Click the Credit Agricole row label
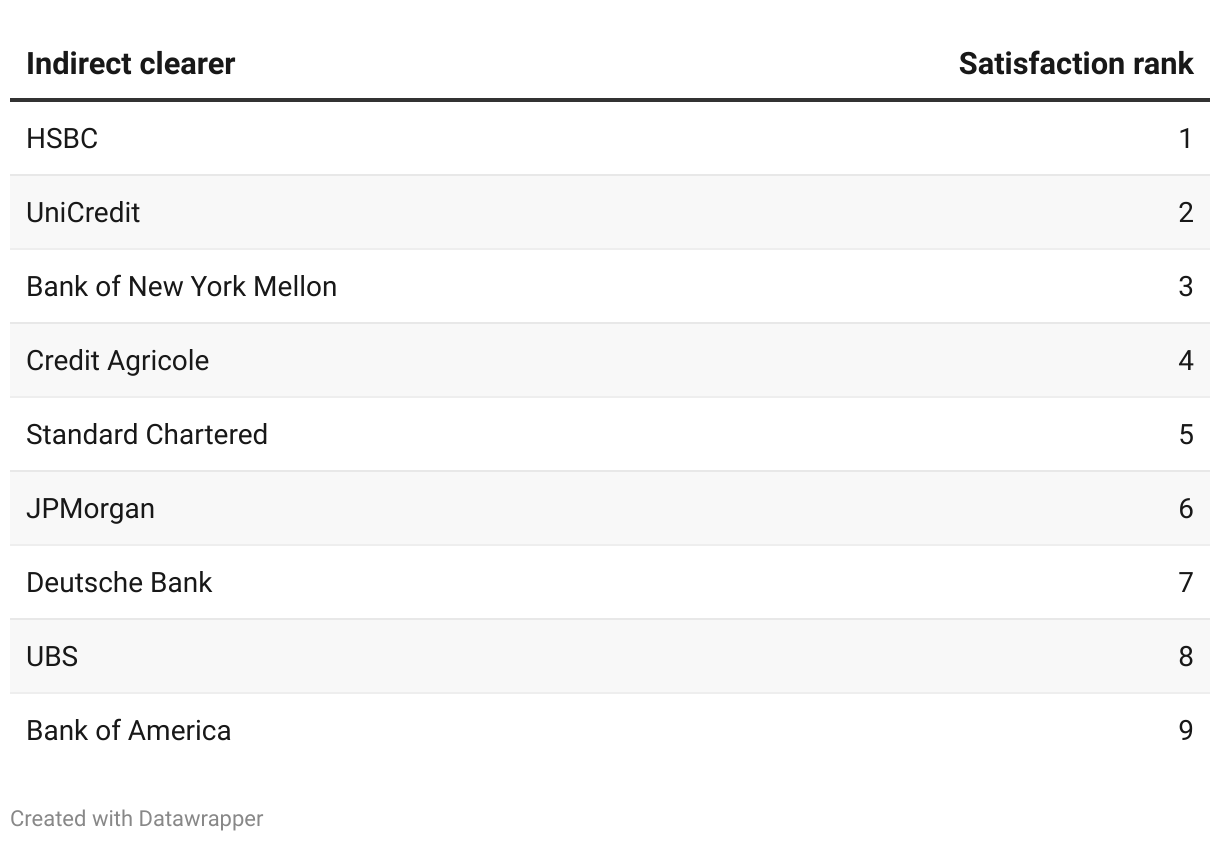1220x842 pixels. point(117,360)
